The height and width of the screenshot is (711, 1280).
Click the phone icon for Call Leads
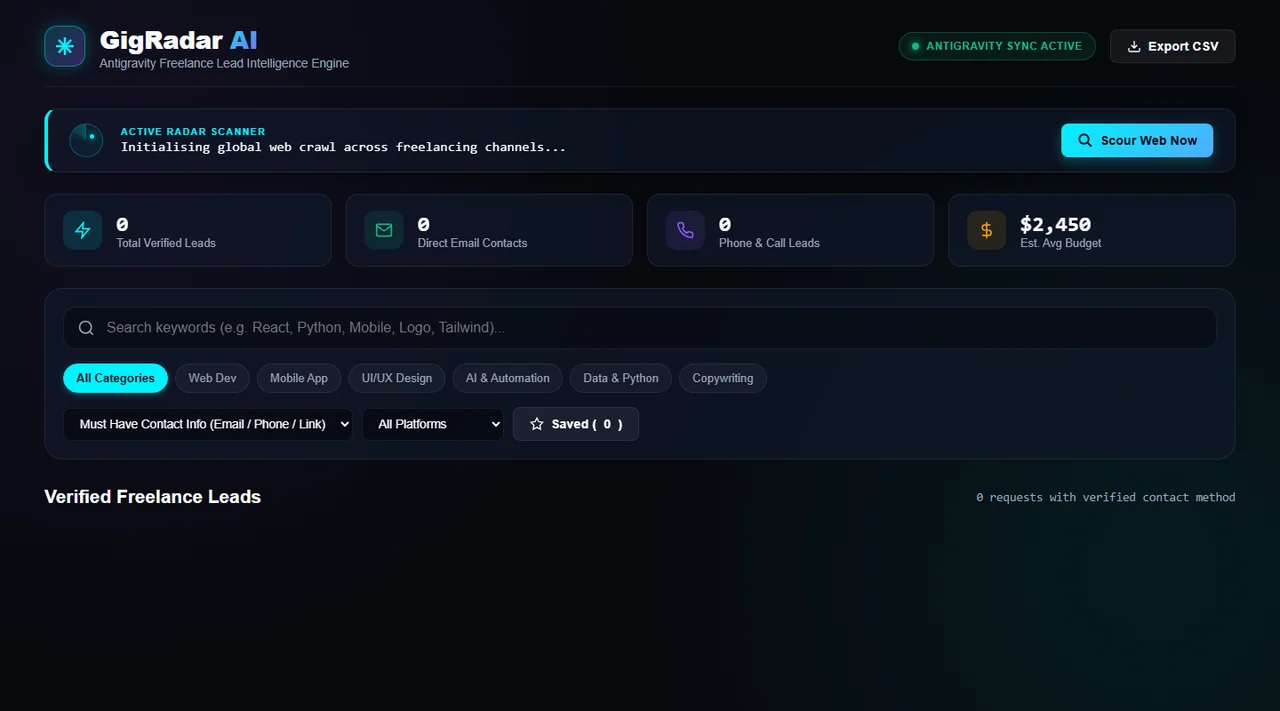[x=685, y=230]
